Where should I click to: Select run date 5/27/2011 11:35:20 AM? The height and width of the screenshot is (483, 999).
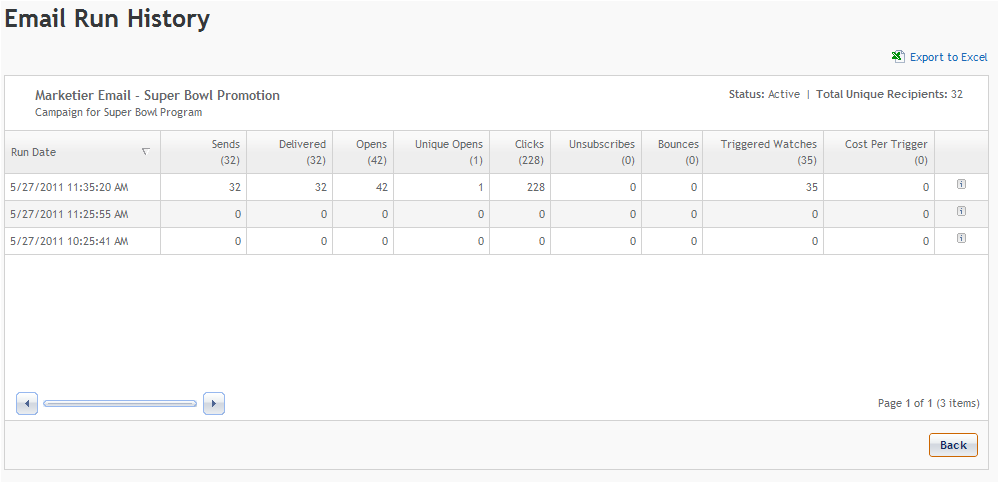click(x=69, y=187)
